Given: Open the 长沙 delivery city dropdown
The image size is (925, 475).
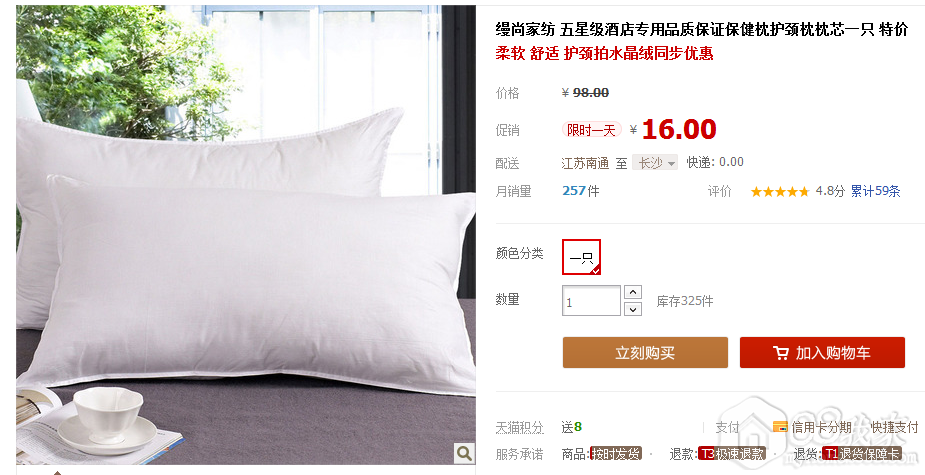Looking at the screenshot, I should [655, 163].
